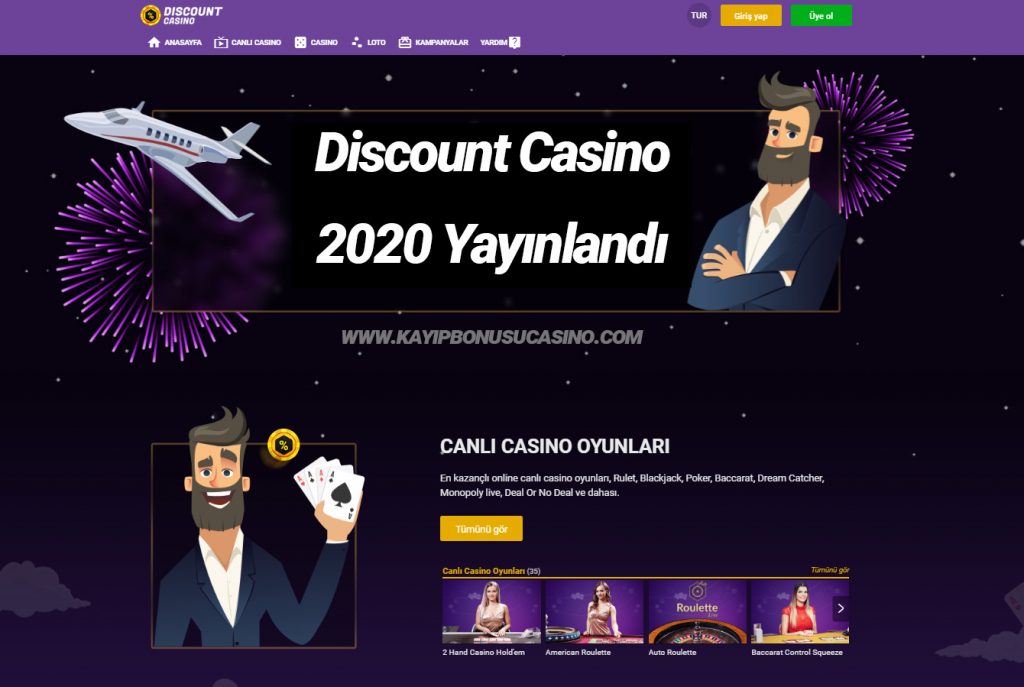Click the yellow Tümünü gör button
Viewport: 1024px width, 687px height.
[481, 529]
